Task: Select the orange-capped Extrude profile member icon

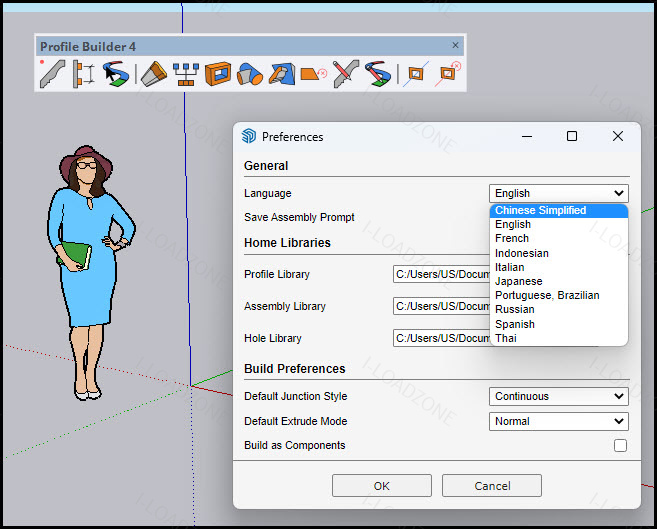Action: 154,74
